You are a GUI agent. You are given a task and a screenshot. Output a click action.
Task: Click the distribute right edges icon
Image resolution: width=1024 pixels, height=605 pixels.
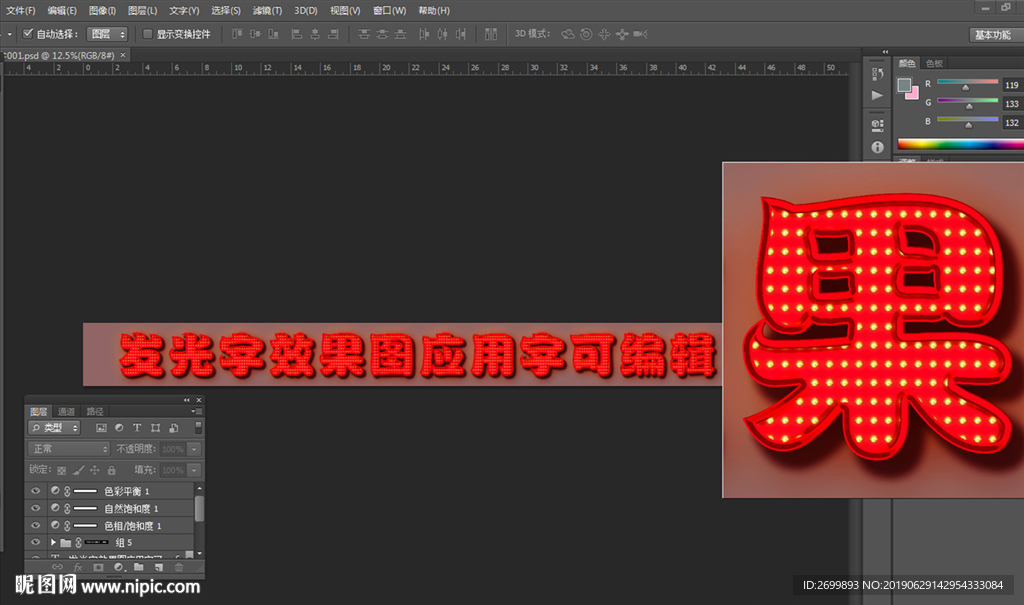coord(460,33)
